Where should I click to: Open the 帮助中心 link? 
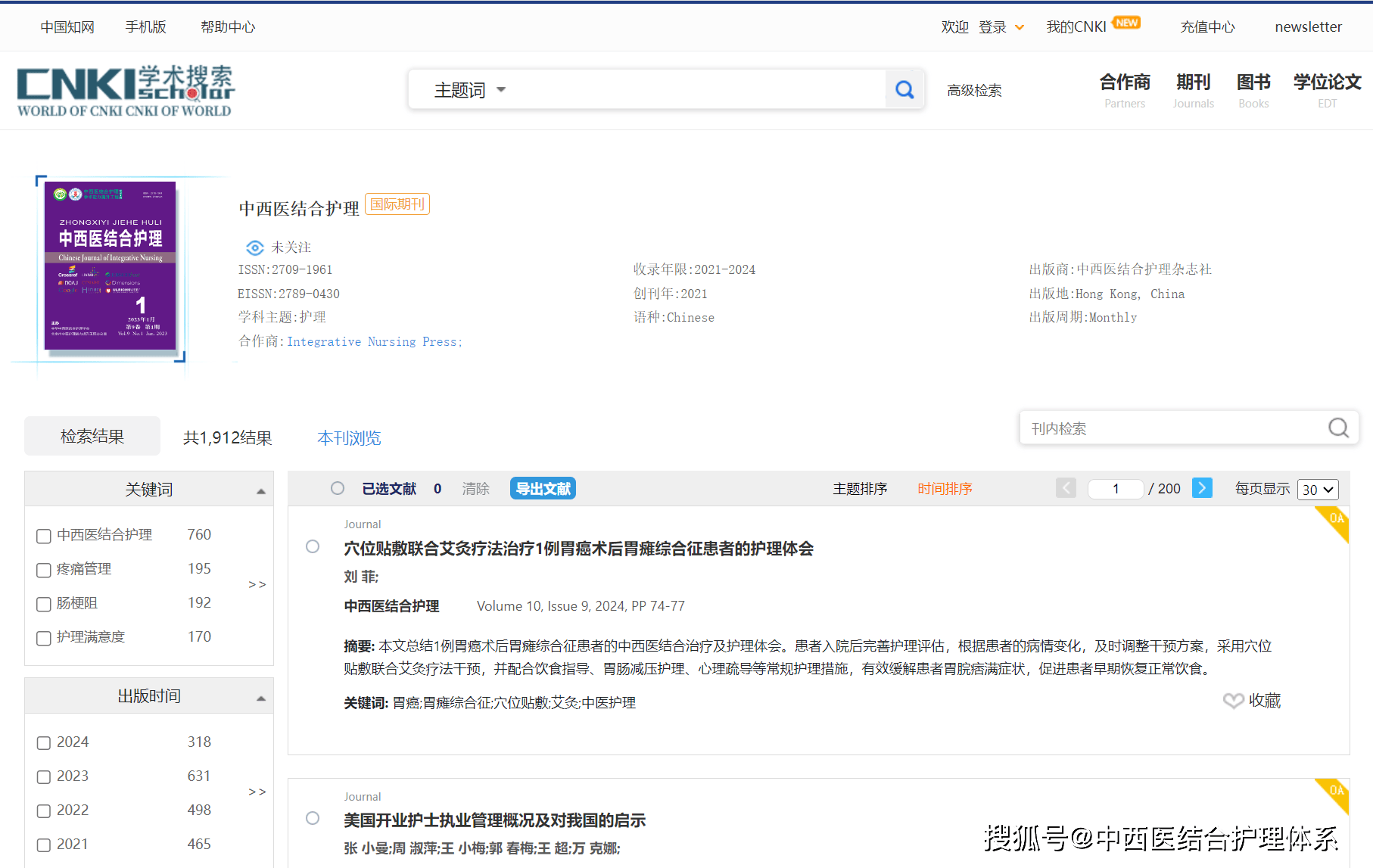click(x=228, y=27)
